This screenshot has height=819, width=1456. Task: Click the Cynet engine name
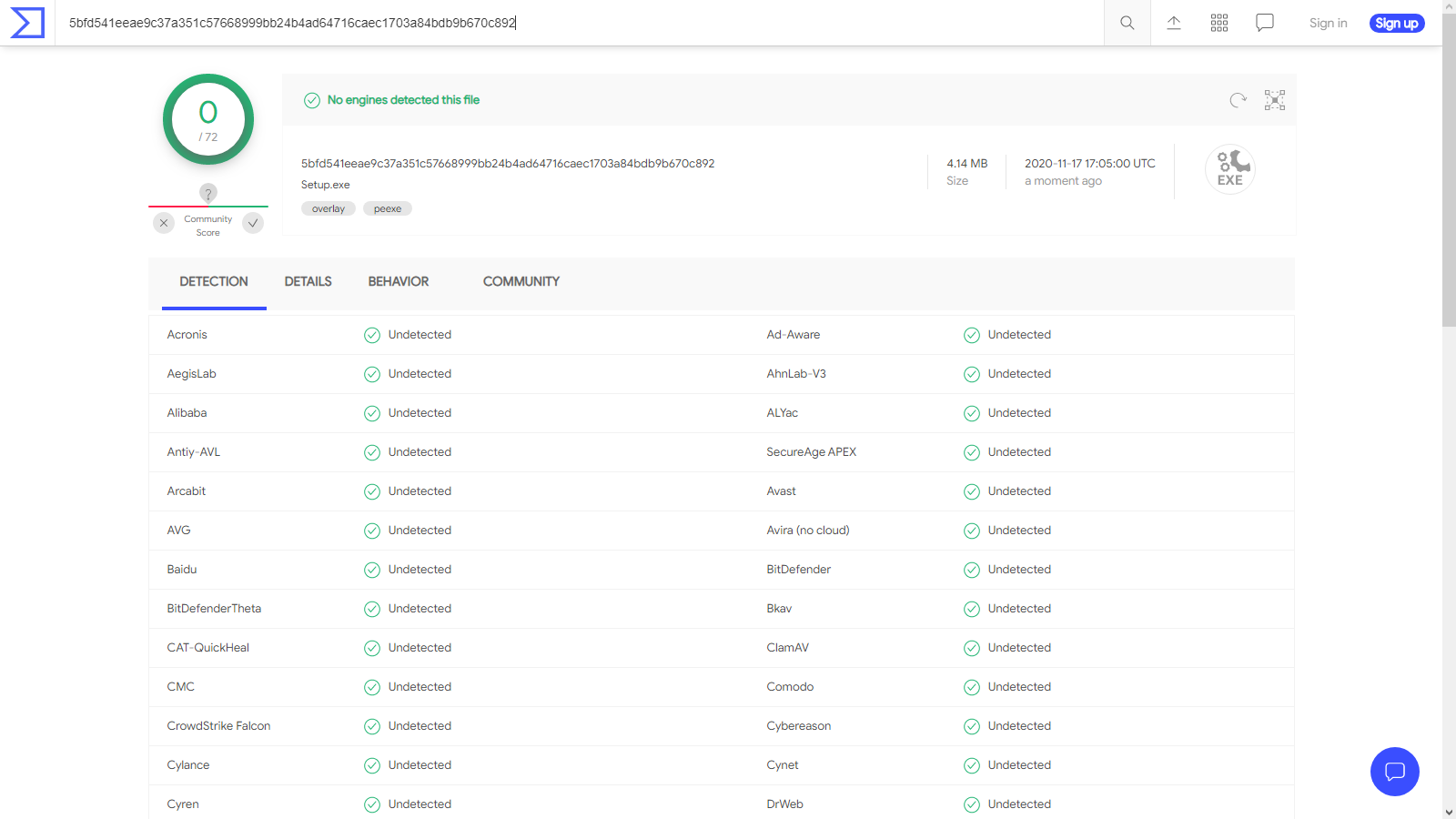[783, 765]
